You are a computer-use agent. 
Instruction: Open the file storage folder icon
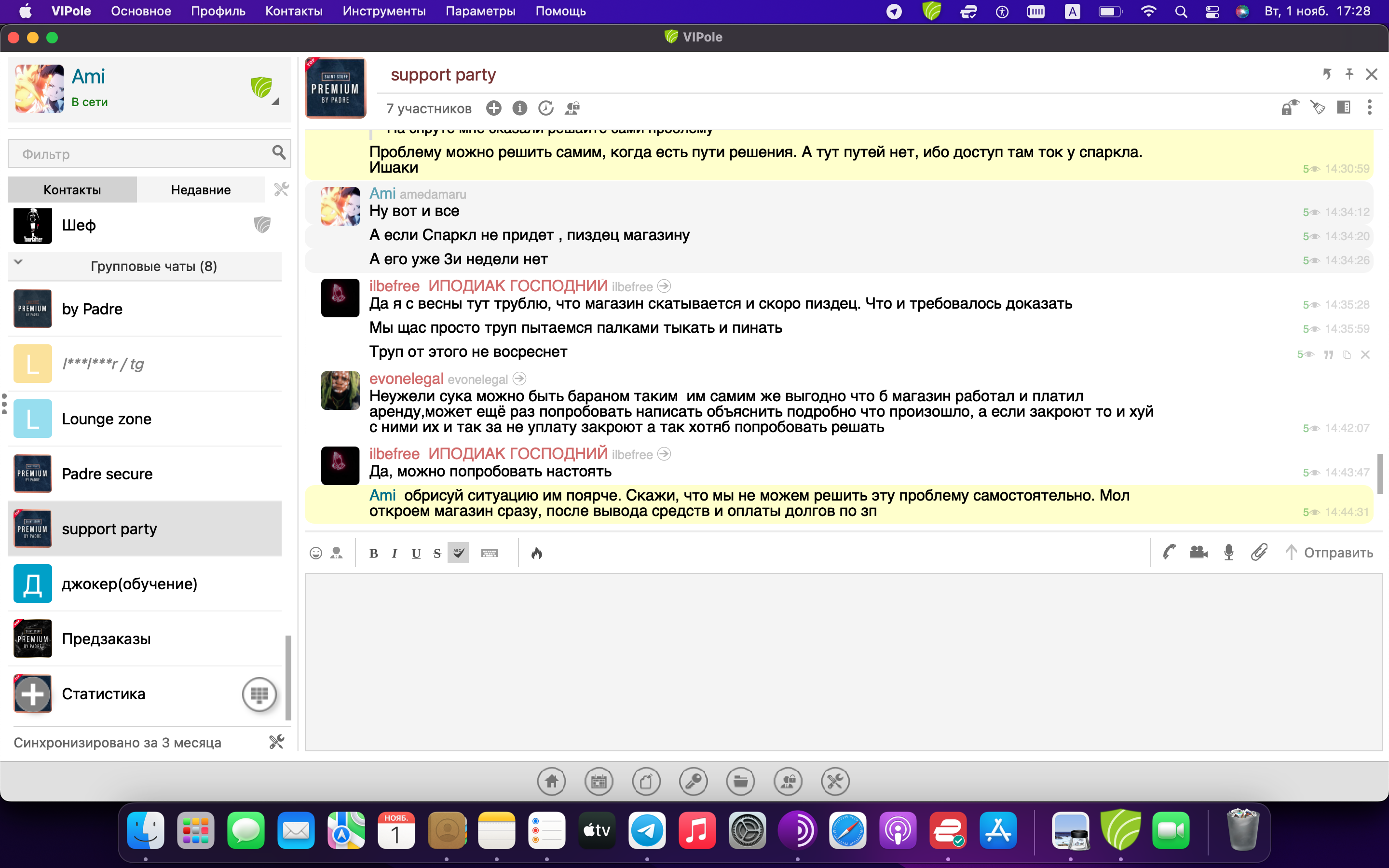pos(740,781)
